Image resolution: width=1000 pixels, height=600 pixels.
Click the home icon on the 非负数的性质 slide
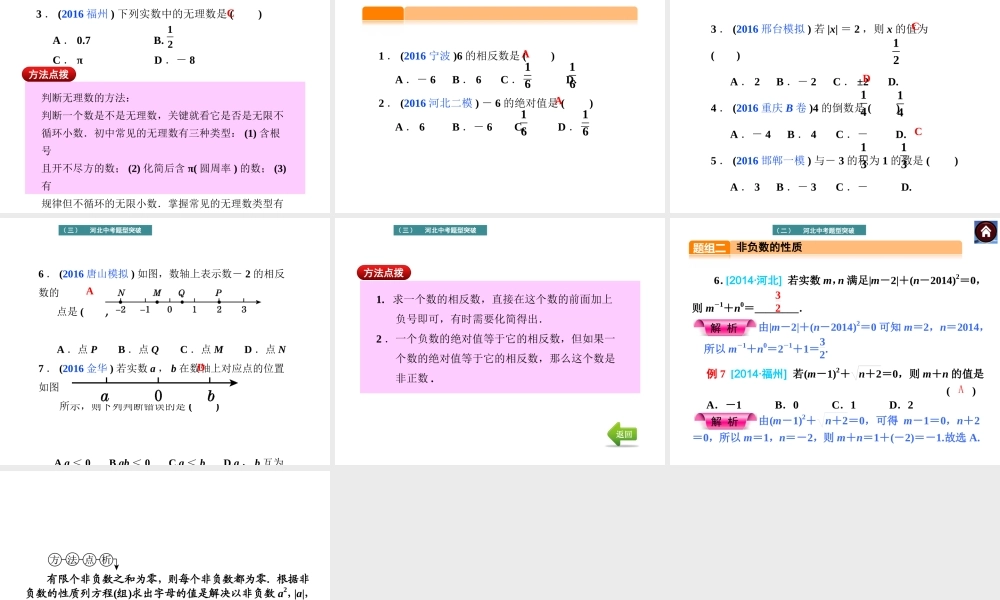tap(985, 231)
